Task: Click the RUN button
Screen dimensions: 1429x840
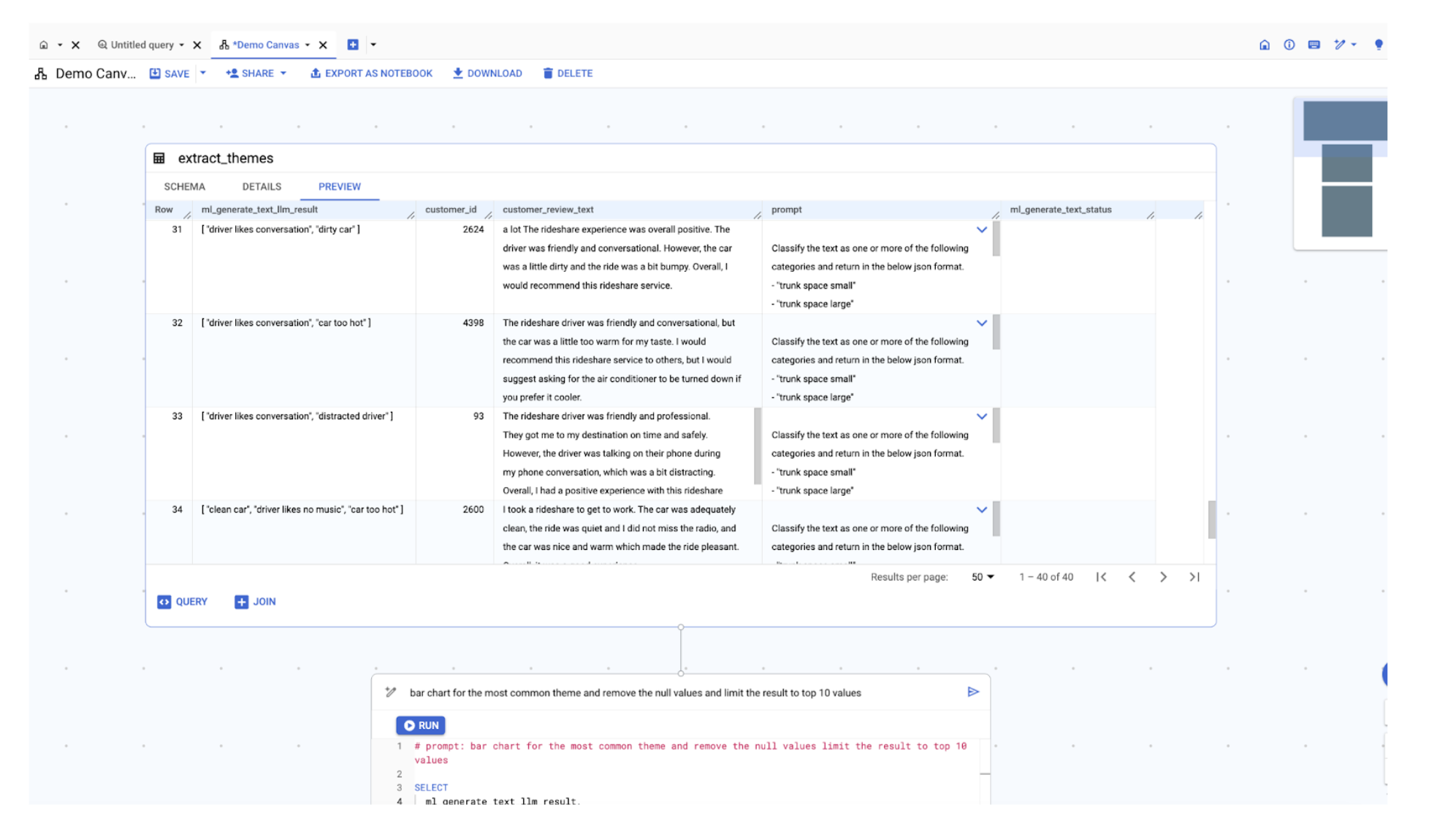Action: point(420,725)
